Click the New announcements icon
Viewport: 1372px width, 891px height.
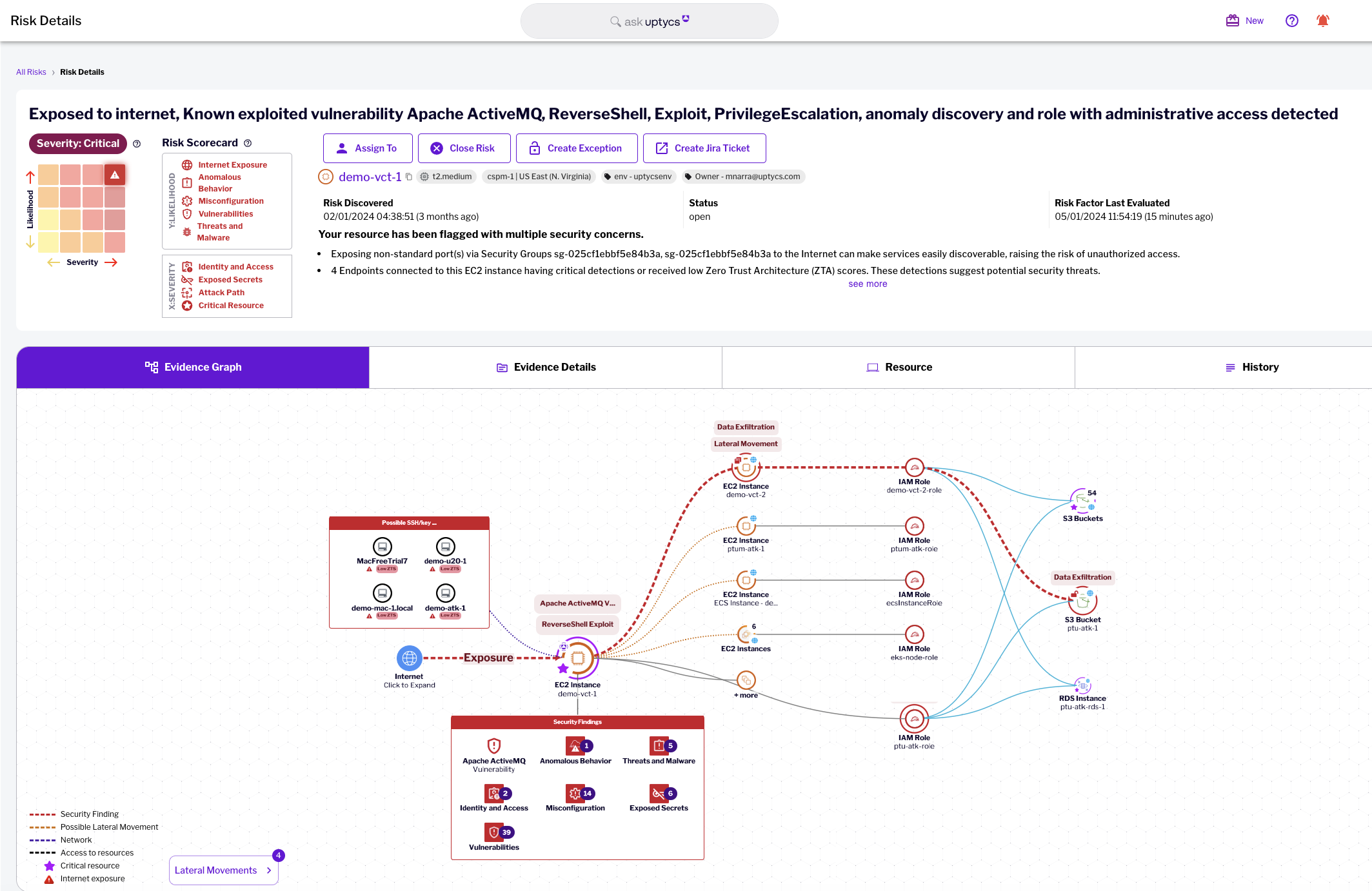tap(1232, 20)
